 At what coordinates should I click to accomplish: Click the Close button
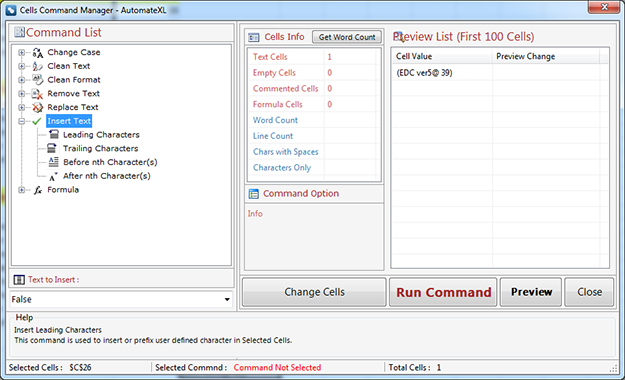pyautogui.click(x=590, y=292)
